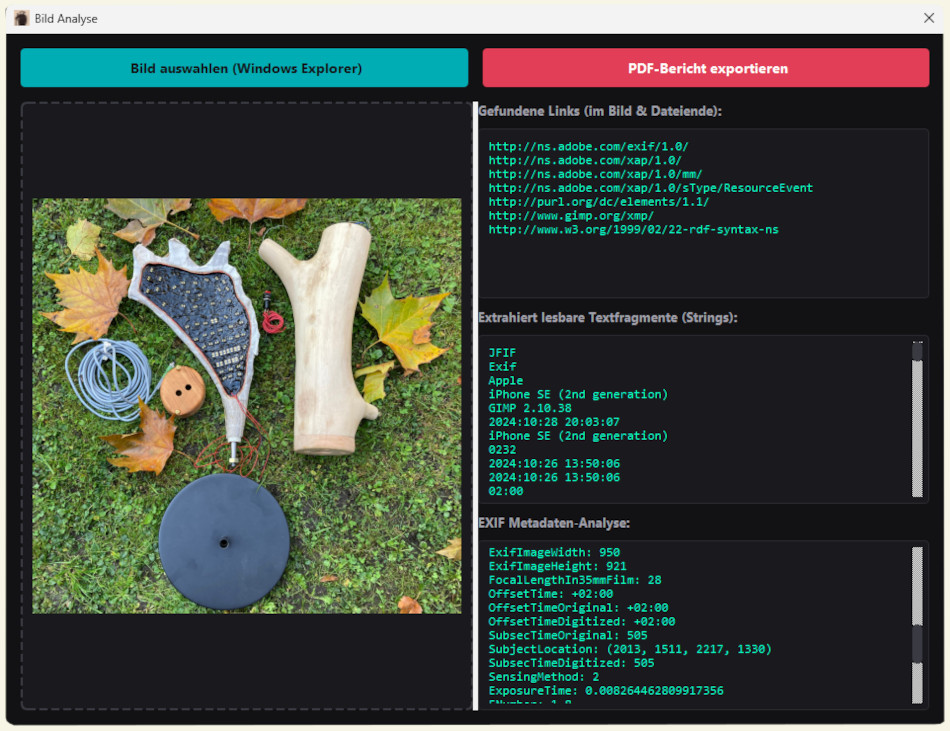Click the EXIF metadata box scrollbar
The image size is (950, 731).
coord(917,625)
